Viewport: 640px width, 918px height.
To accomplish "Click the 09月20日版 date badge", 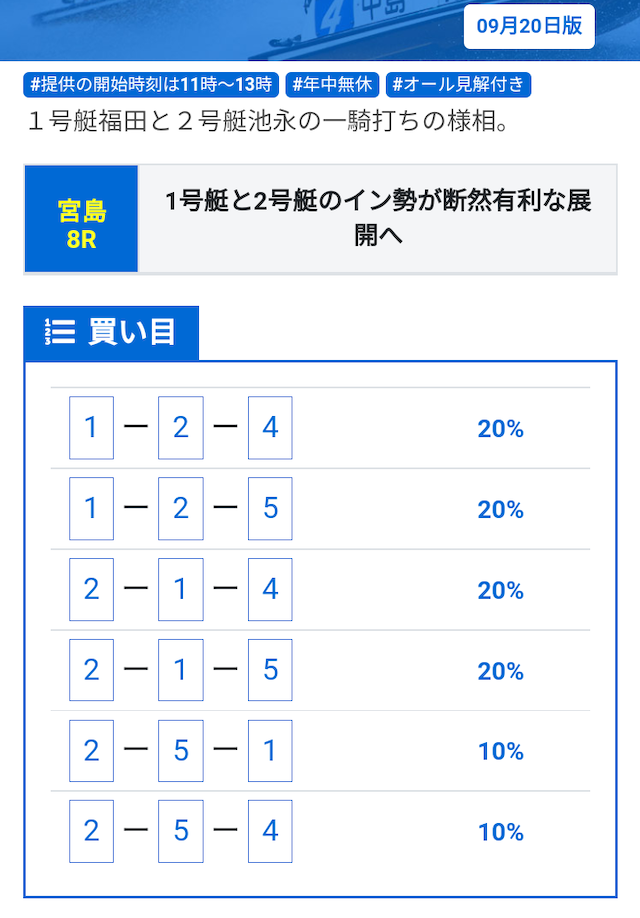I will click(x=529, y=26).
